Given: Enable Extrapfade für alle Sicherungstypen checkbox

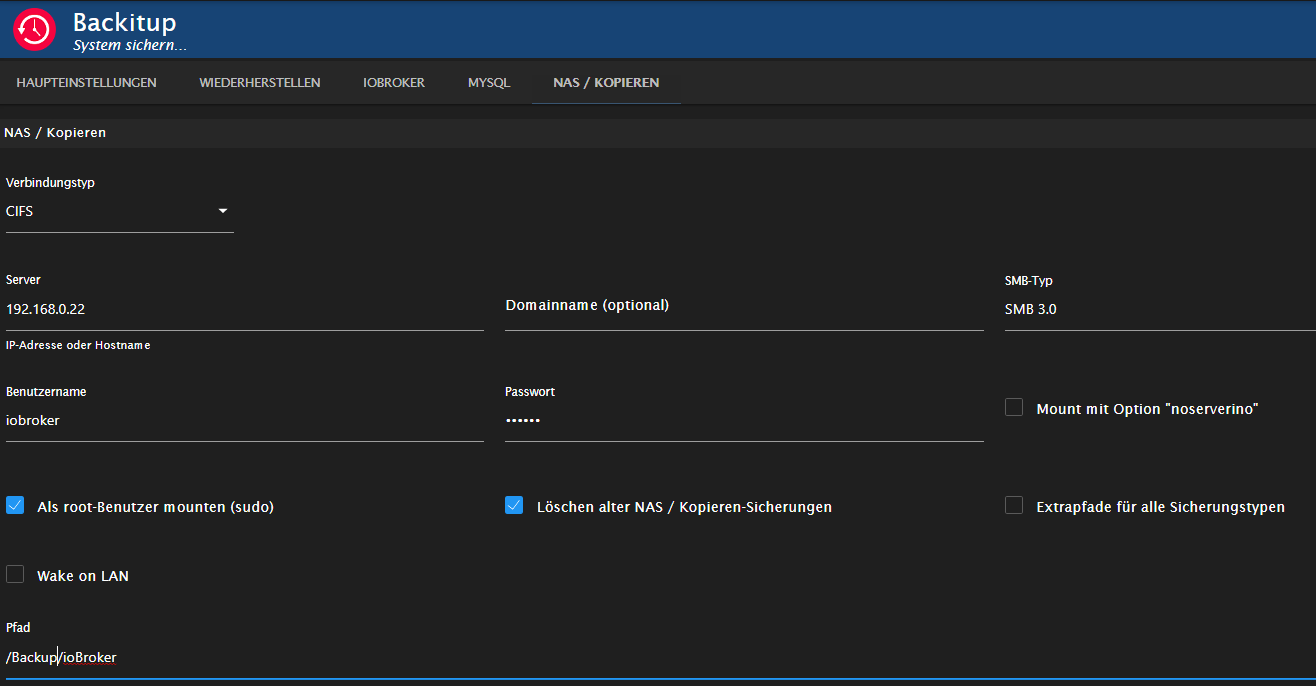Looking at the screenshot, I should click(1014, 505).
